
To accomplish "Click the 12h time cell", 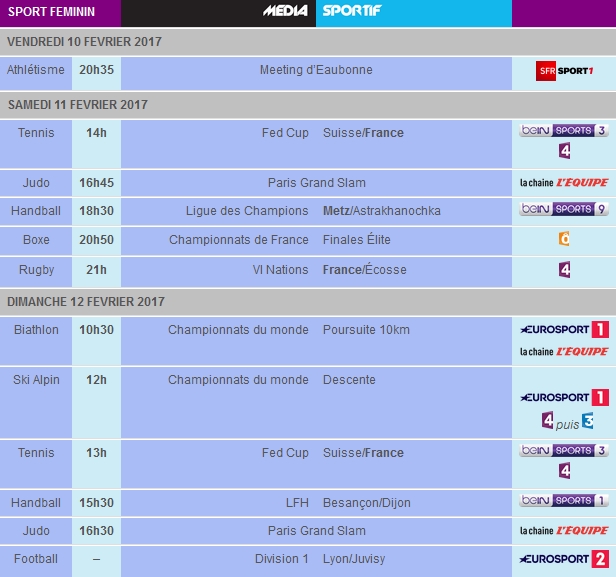I will pyautogui.click(x=96, y=403).
